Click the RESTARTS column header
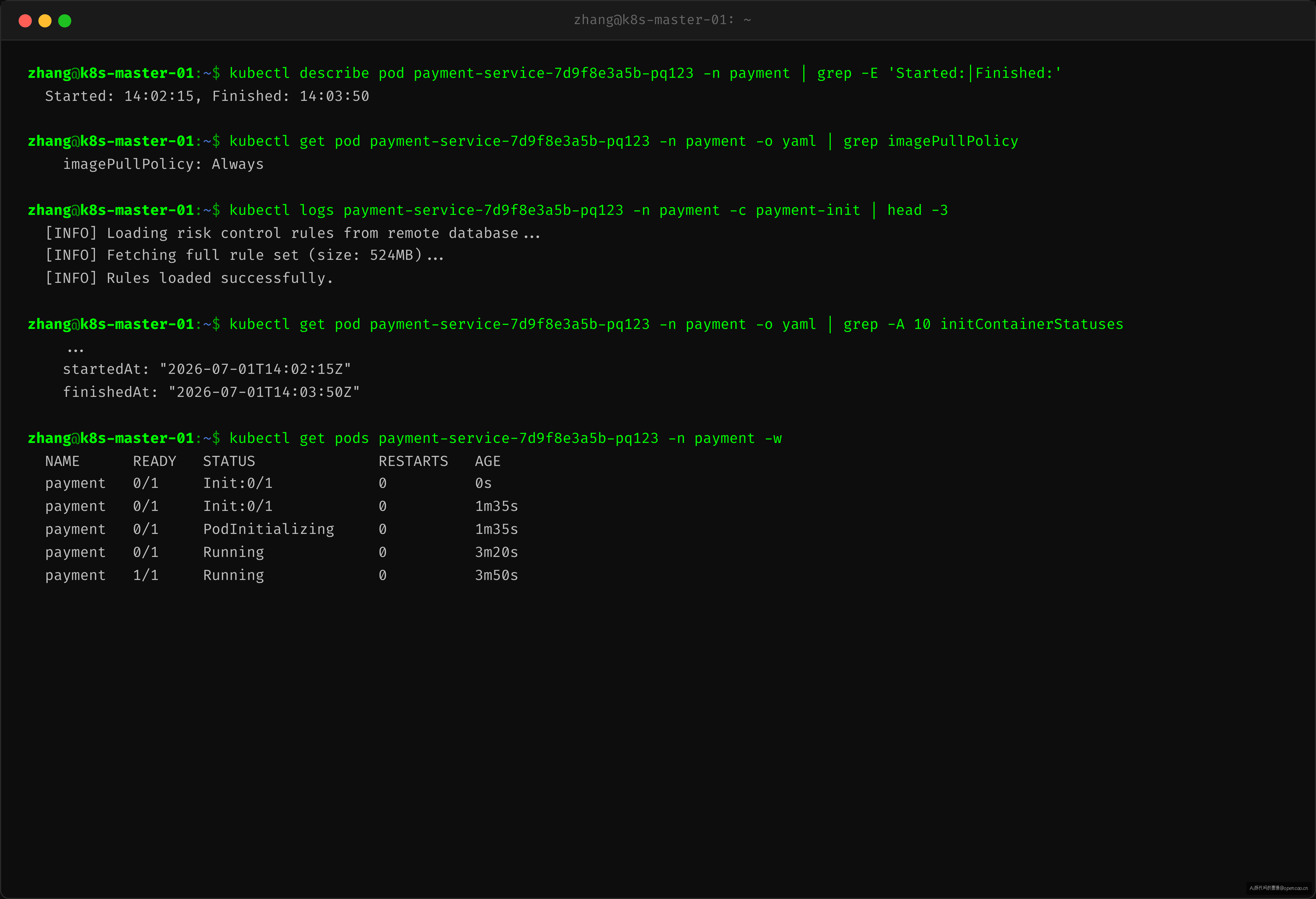 413,461
